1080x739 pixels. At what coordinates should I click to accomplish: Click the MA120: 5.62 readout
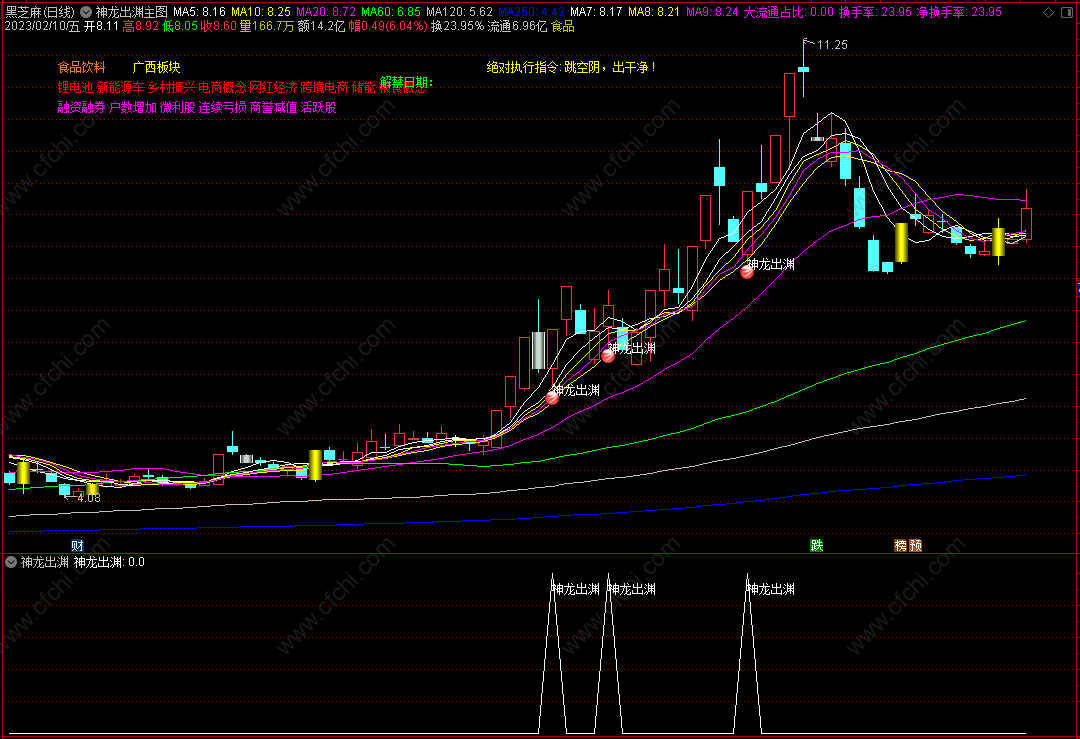[x=459, y=12]
